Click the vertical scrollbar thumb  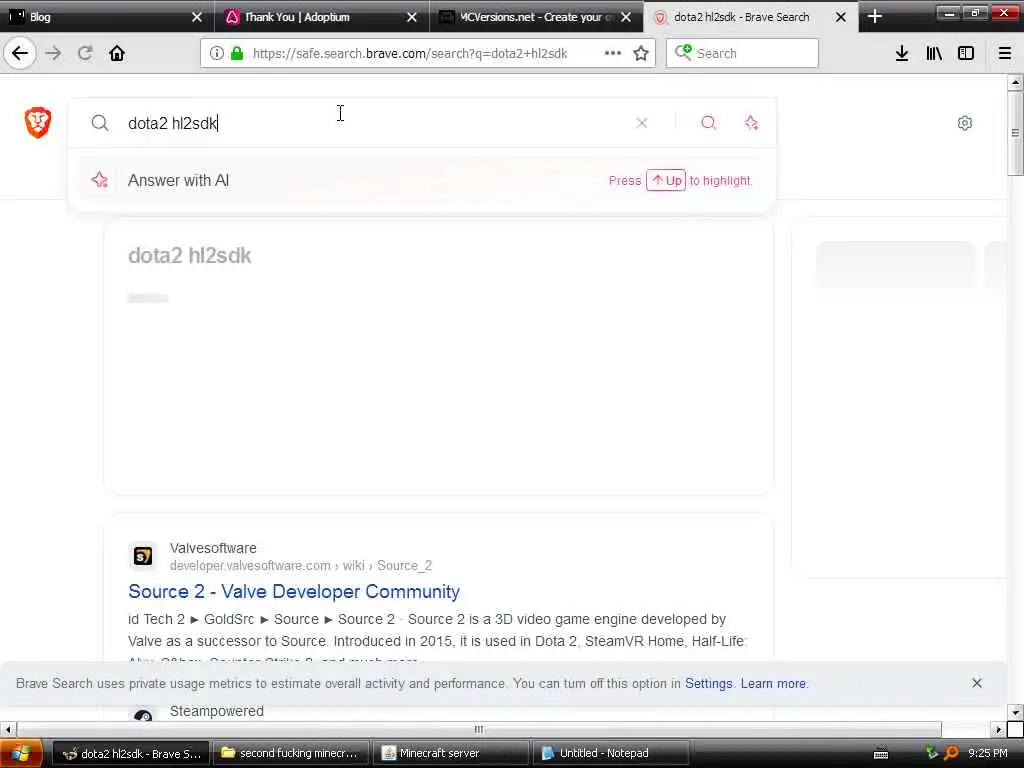tap(1015, 134)
